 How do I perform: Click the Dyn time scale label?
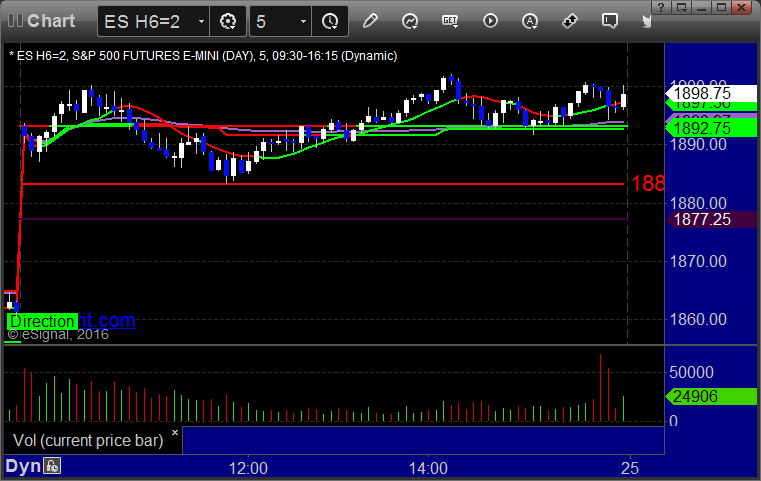(x=23, y=466)
